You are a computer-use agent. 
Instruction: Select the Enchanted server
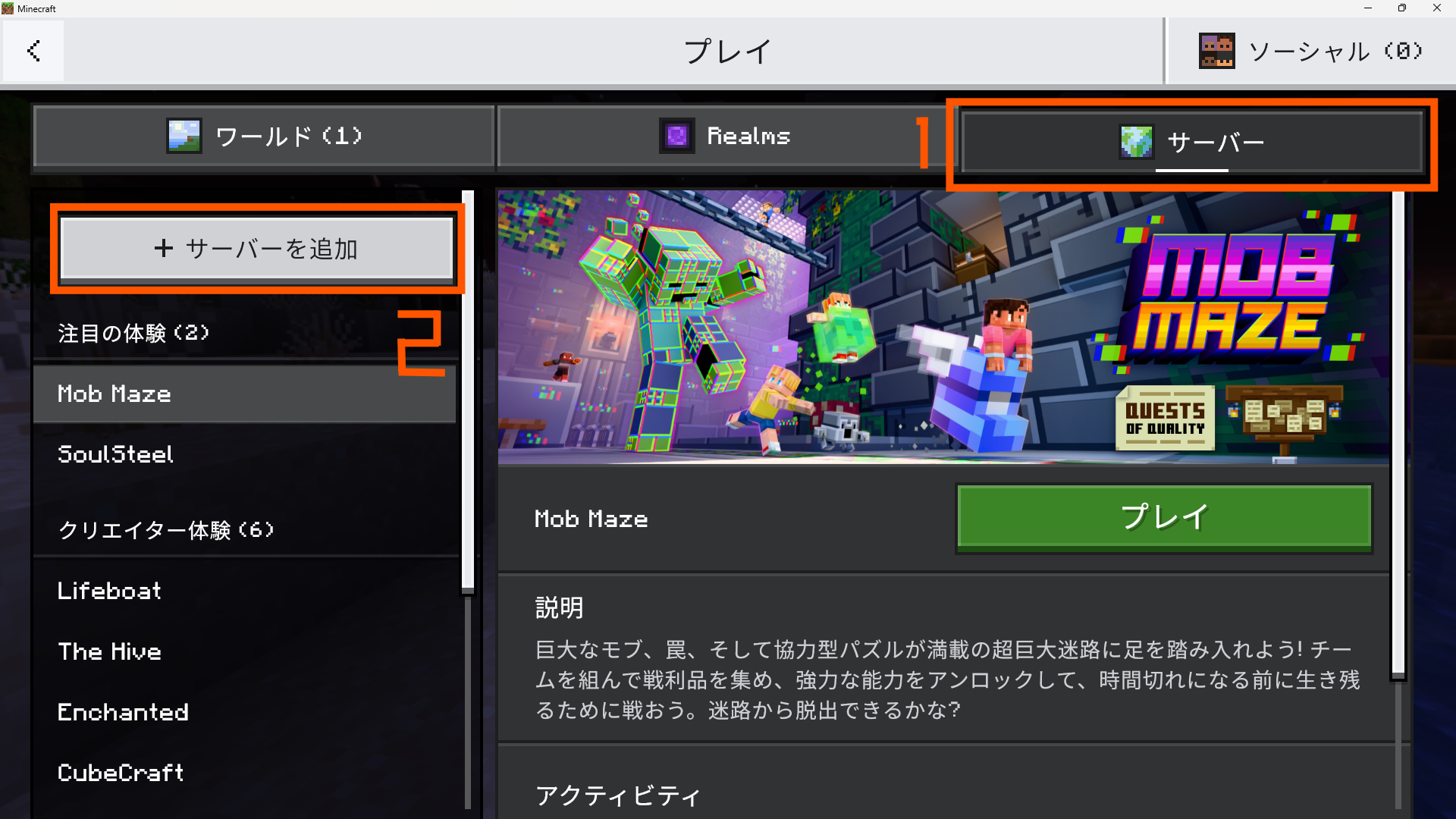click(x=244, y=712)
